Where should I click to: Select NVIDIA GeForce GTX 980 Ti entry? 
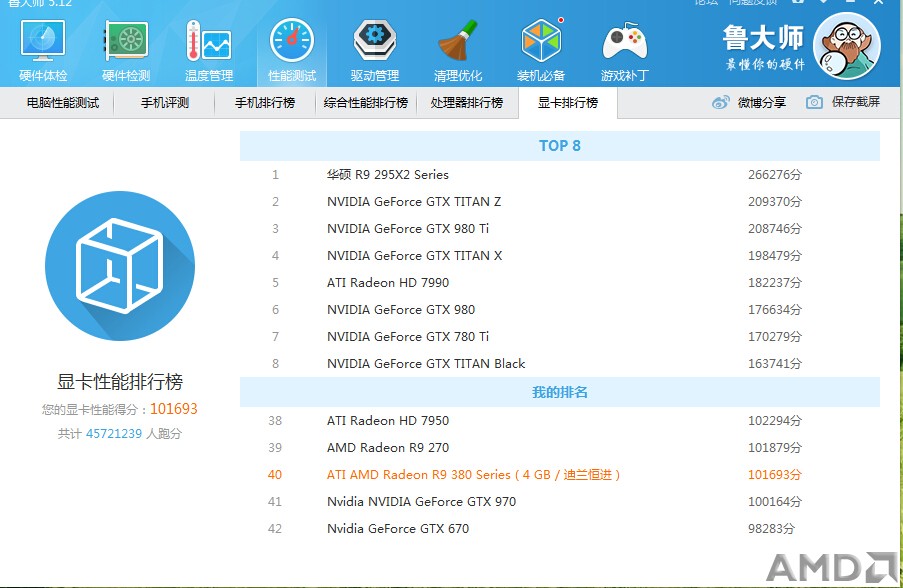[408, 229]
